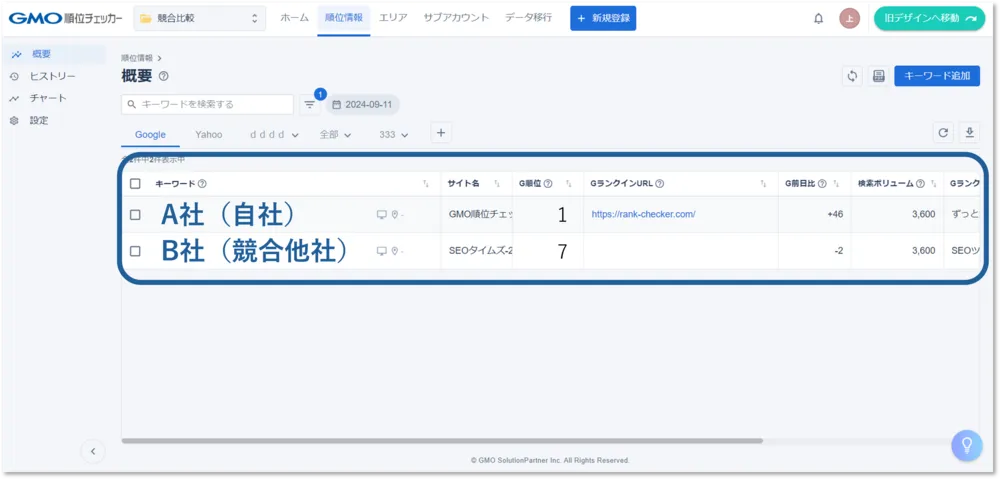The image size is (1000, 479).
Task: Sort by 検索ボリューム column arrows
Action: tap(934, 184)
